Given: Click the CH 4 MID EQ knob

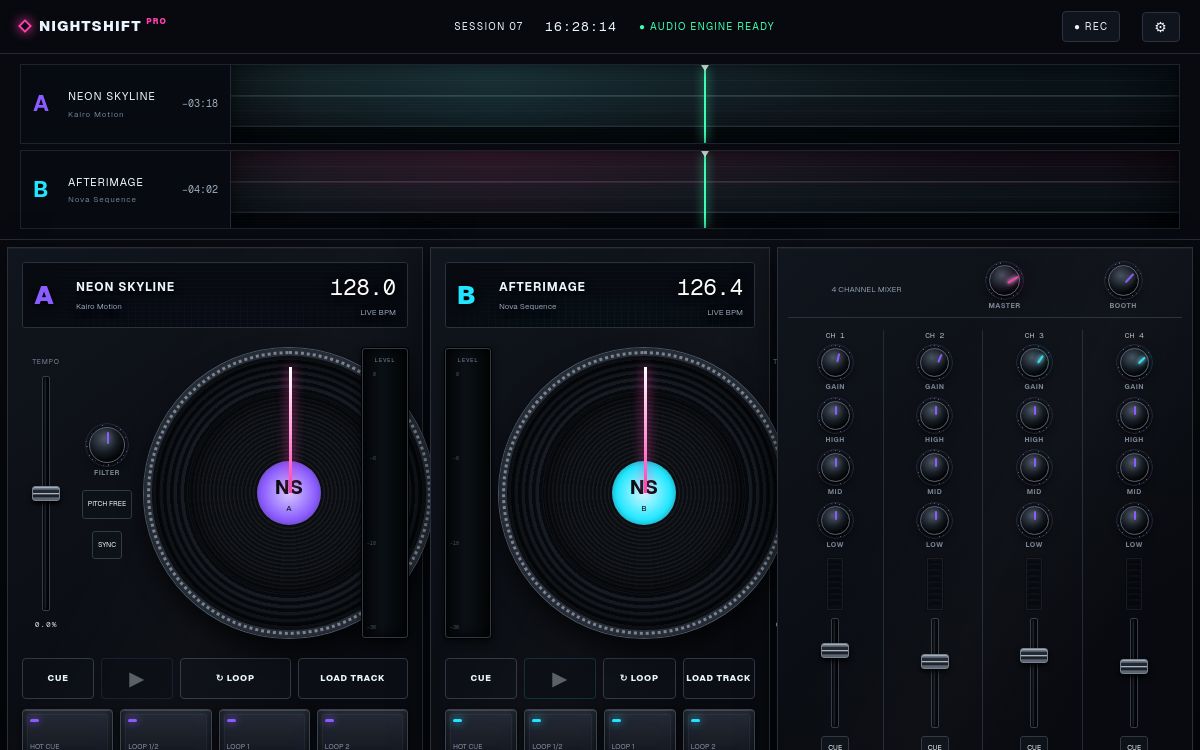Looking at the screenshot, I should (x=1134, y=467).
